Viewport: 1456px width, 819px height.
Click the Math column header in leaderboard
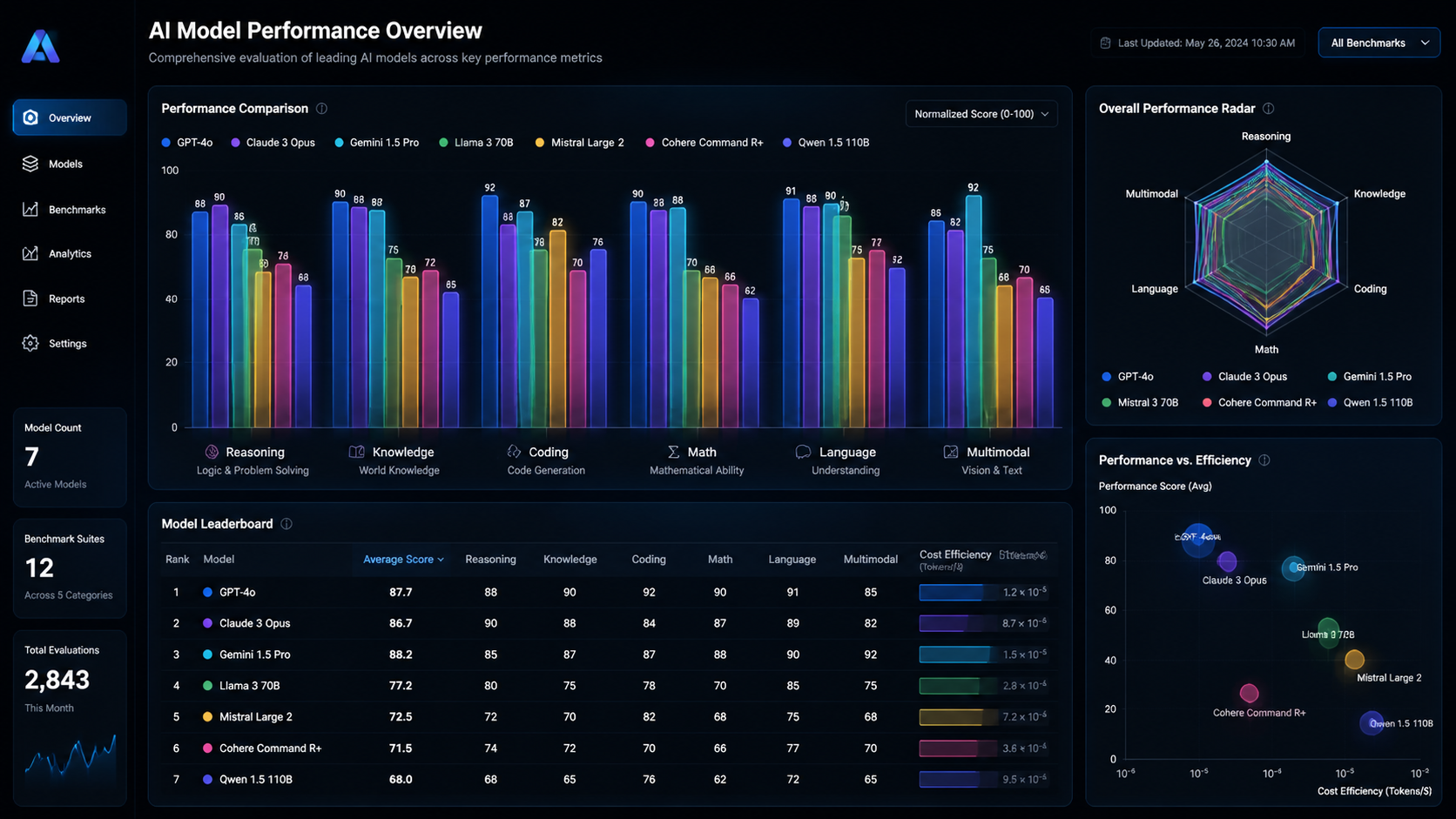tap(720, 559)
